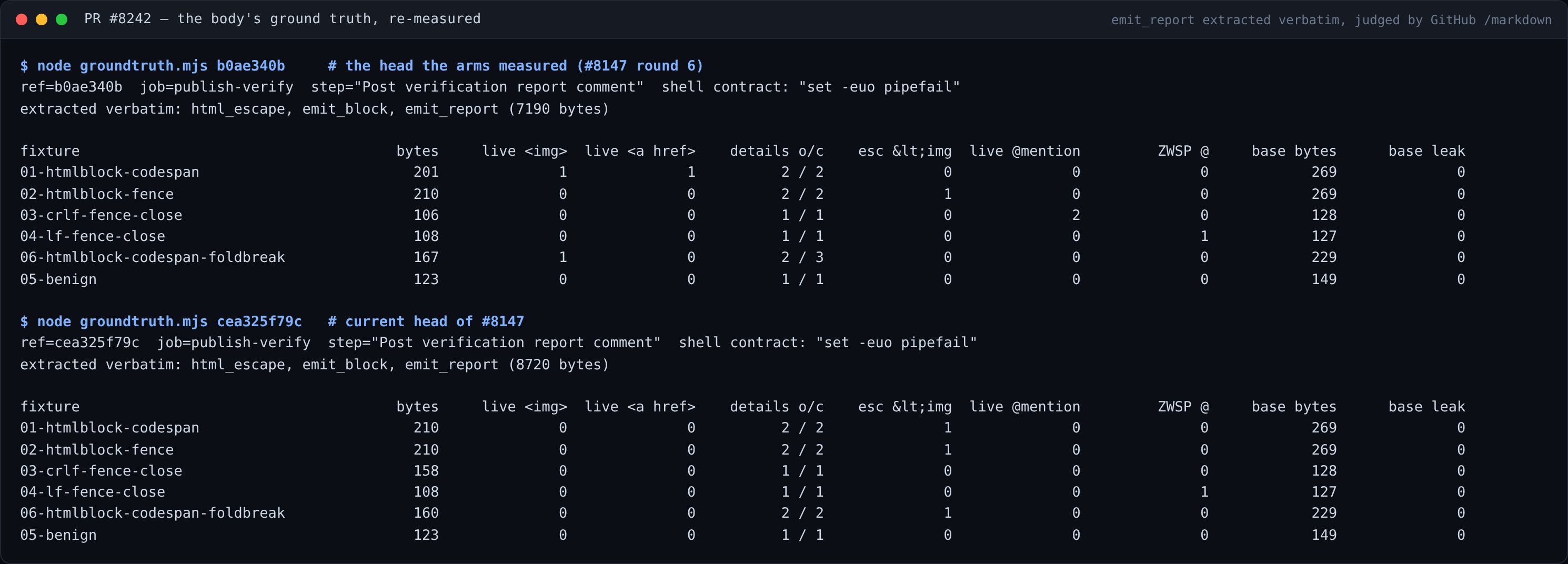Viewport: 1568px width, 564px height.
Task: Click the '2 / 3' details value
Action: point(802,257)
